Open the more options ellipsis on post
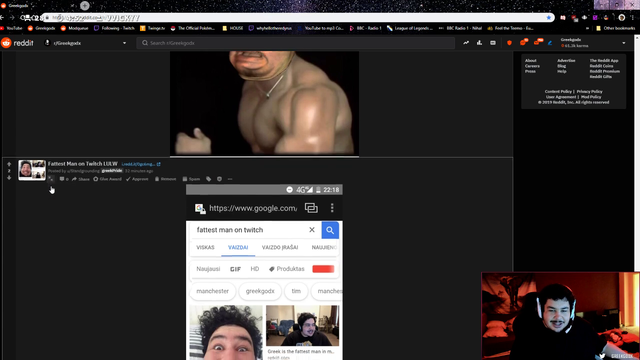 point(230,179)
